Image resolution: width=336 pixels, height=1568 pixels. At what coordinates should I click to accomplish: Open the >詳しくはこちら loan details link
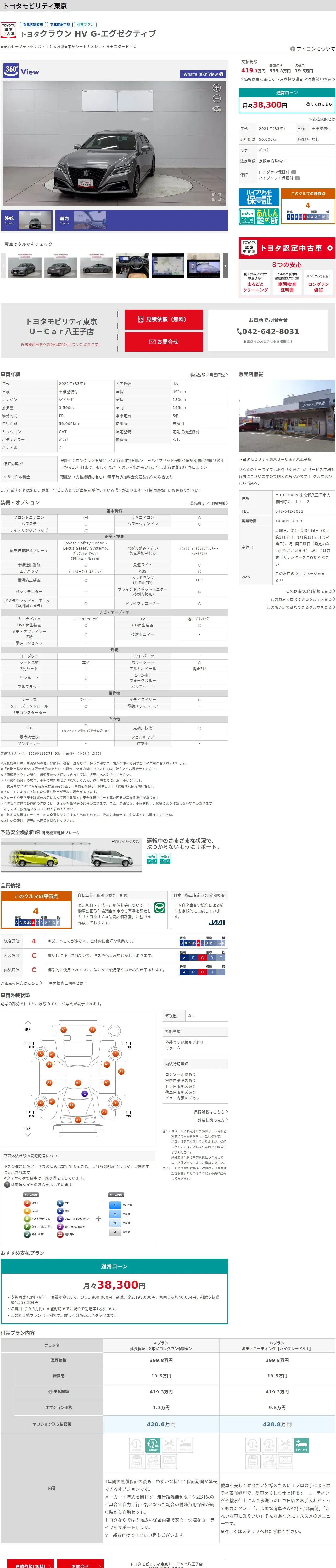tap(318, 104)
